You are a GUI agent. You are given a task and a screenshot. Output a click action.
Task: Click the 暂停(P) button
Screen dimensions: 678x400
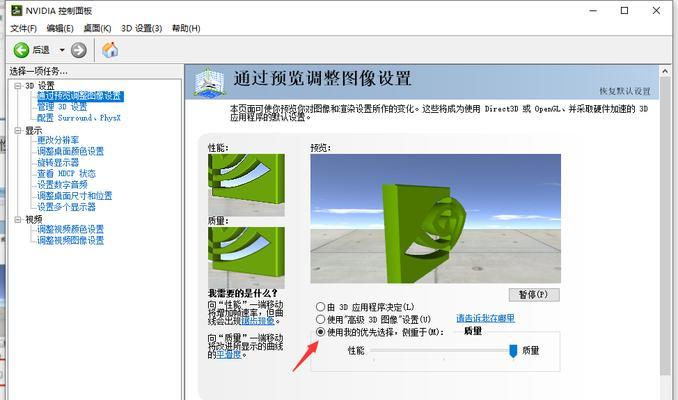(534, 294)
